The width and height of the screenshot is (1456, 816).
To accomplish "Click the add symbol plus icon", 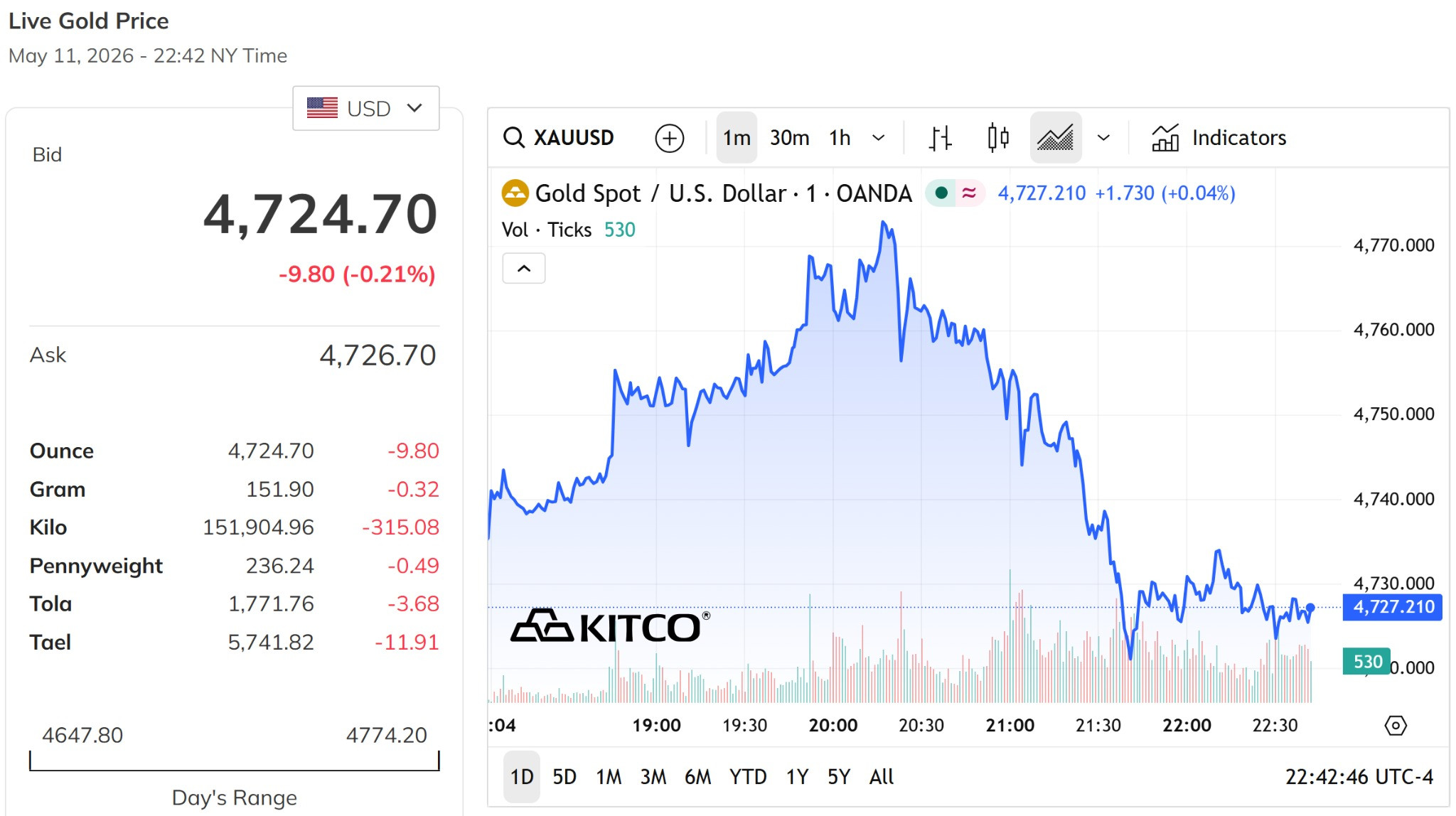I will tap(669, 138).
